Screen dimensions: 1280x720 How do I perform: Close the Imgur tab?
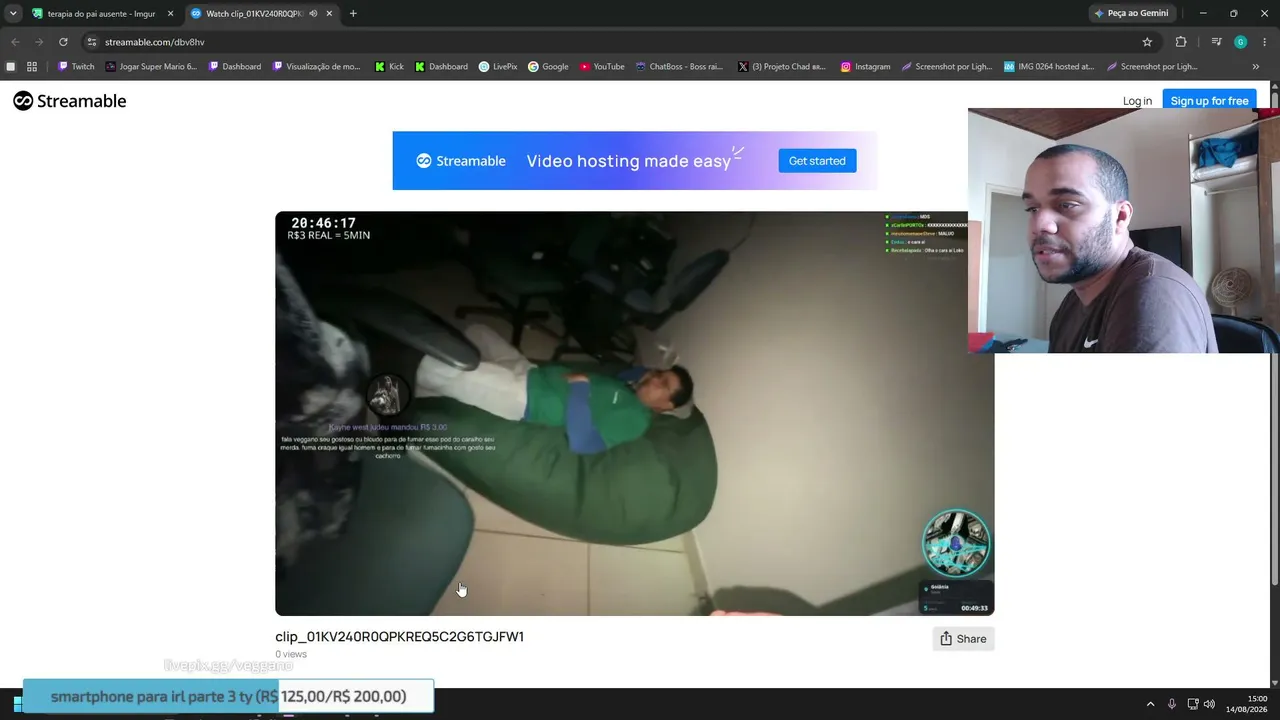click(171, 14)
